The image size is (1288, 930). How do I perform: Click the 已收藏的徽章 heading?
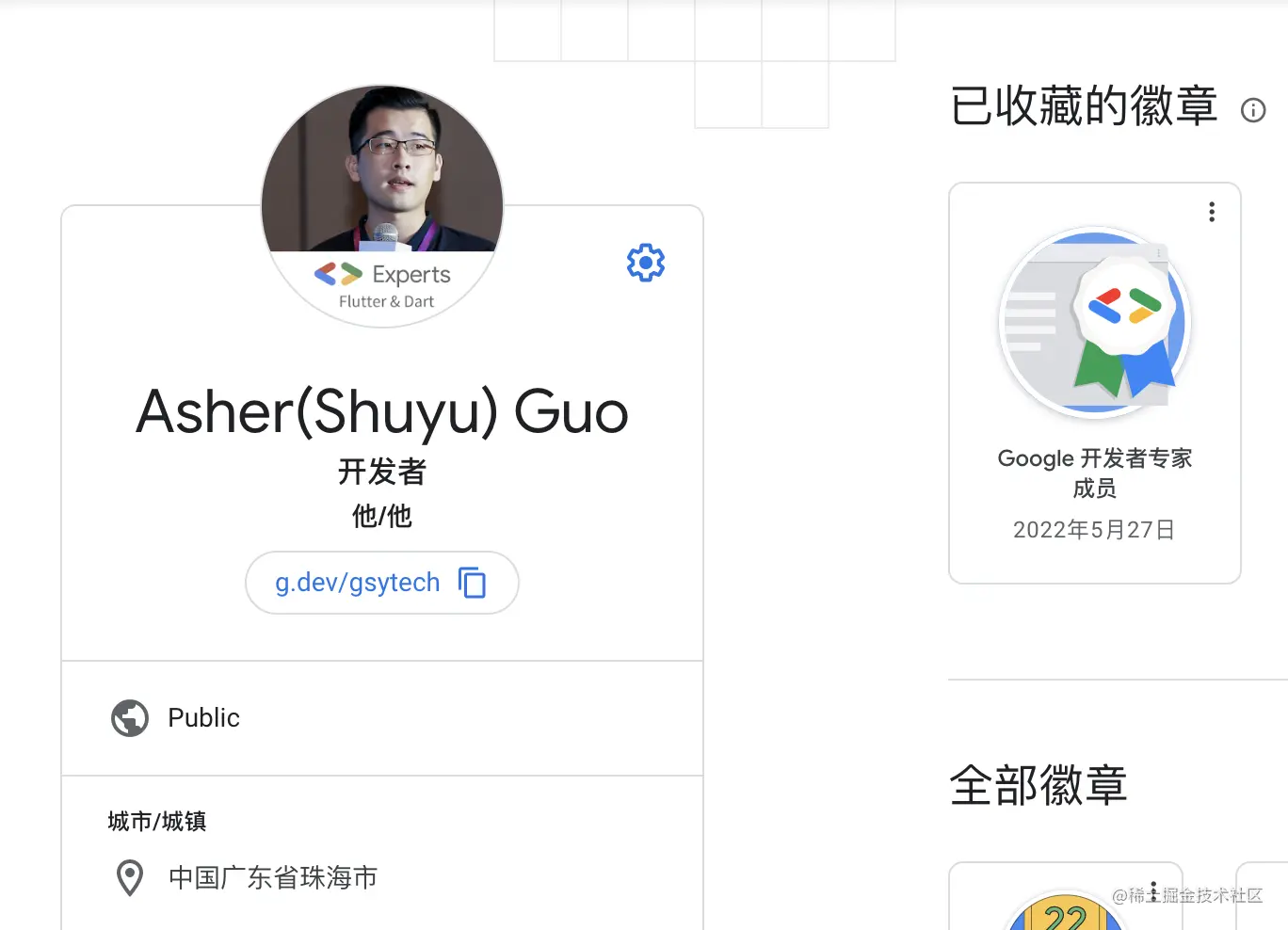(1084, 105)
